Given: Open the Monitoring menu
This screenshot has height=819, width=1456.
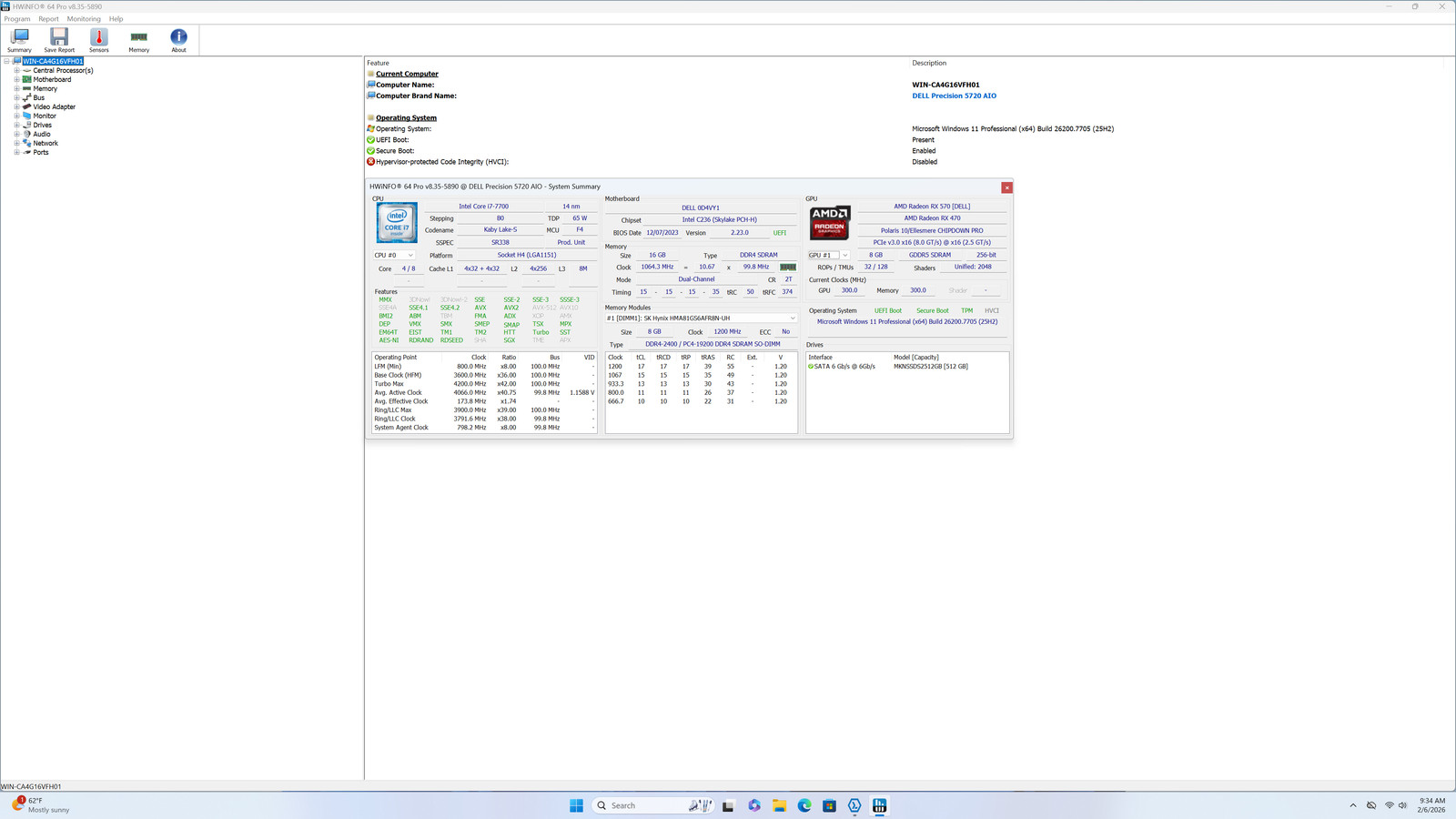Looking at the screenshot, I should 84,18.
